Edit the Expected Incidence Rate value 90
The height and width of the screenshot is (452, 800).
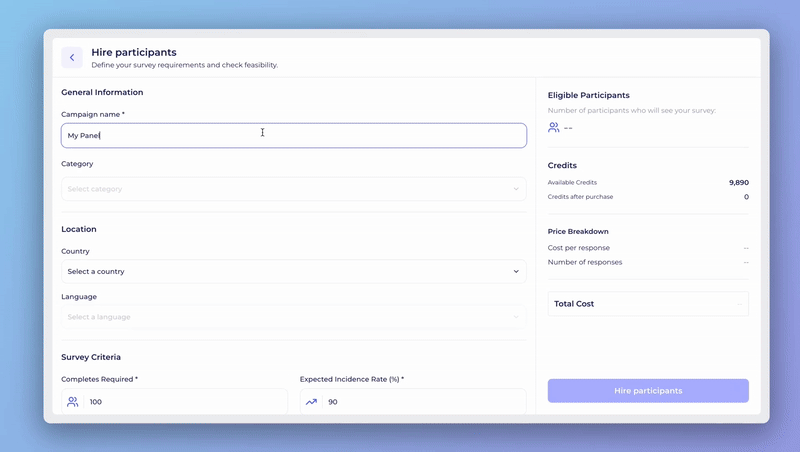coord(413,401)
